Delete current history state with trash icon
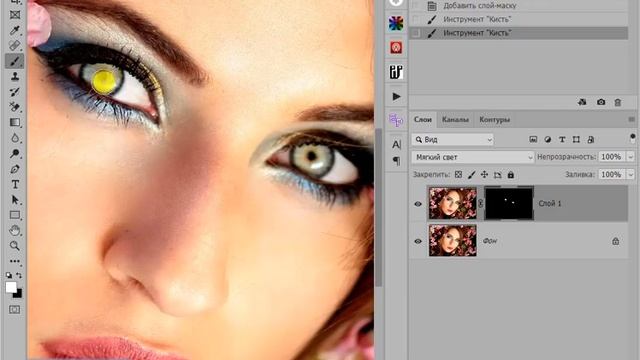 (618, 102)
